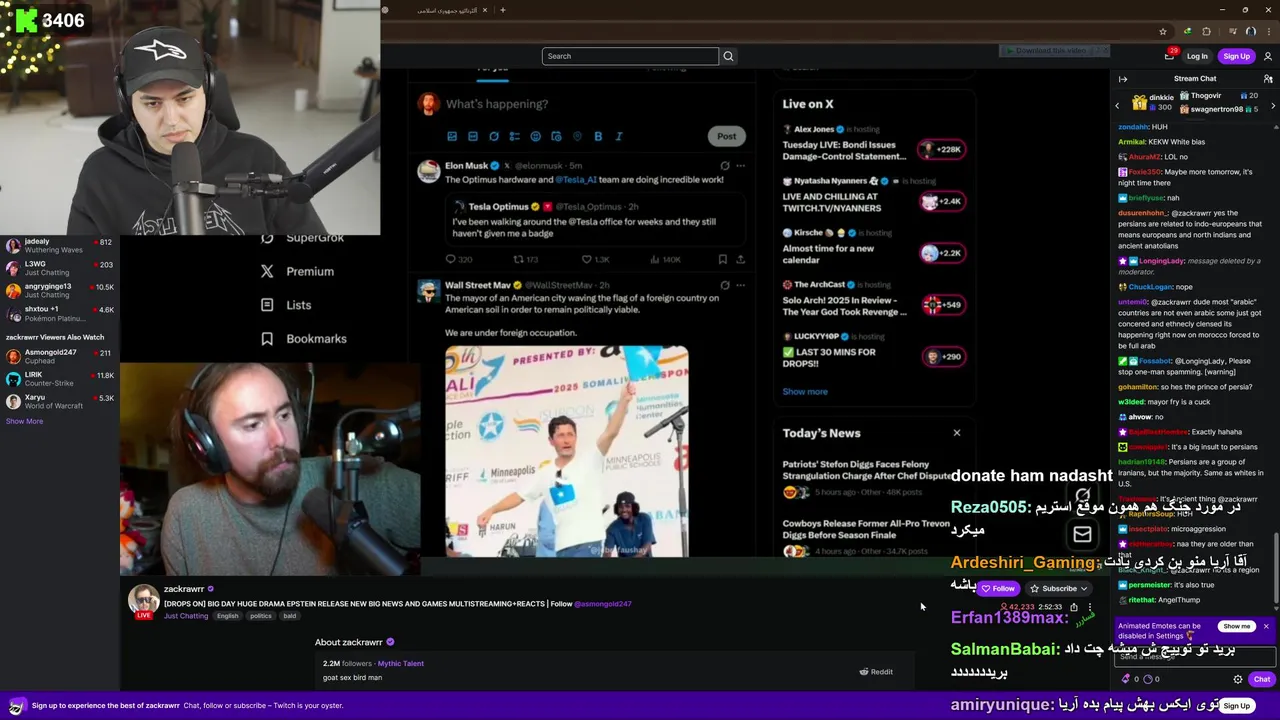1280x720 pixels.
Task: Click the Post button in X composer
Action: pyautogui.click(x=726, y=136)
